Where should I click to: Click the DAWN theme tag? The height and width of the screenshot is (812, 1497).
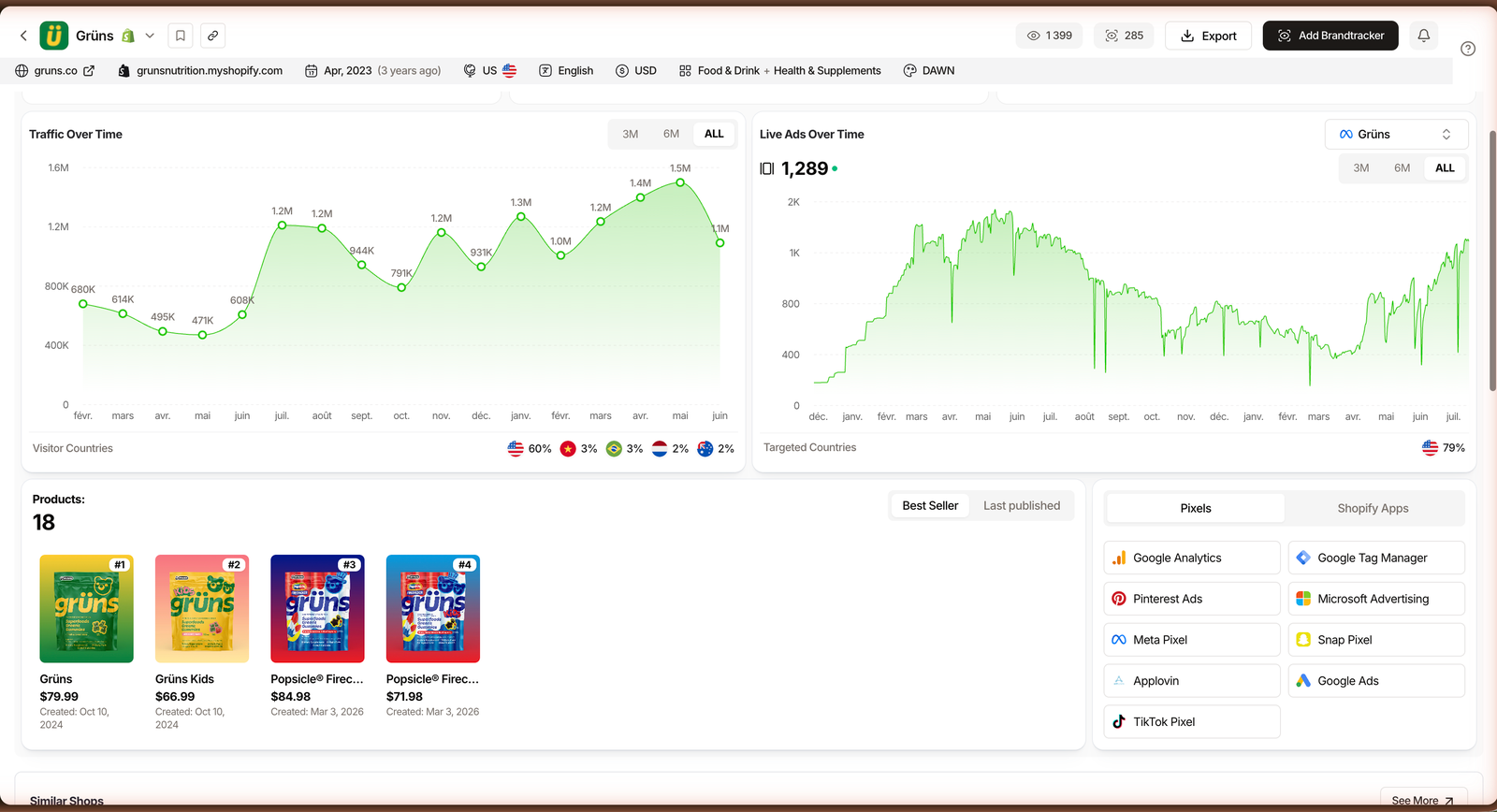tap(929, 70)
